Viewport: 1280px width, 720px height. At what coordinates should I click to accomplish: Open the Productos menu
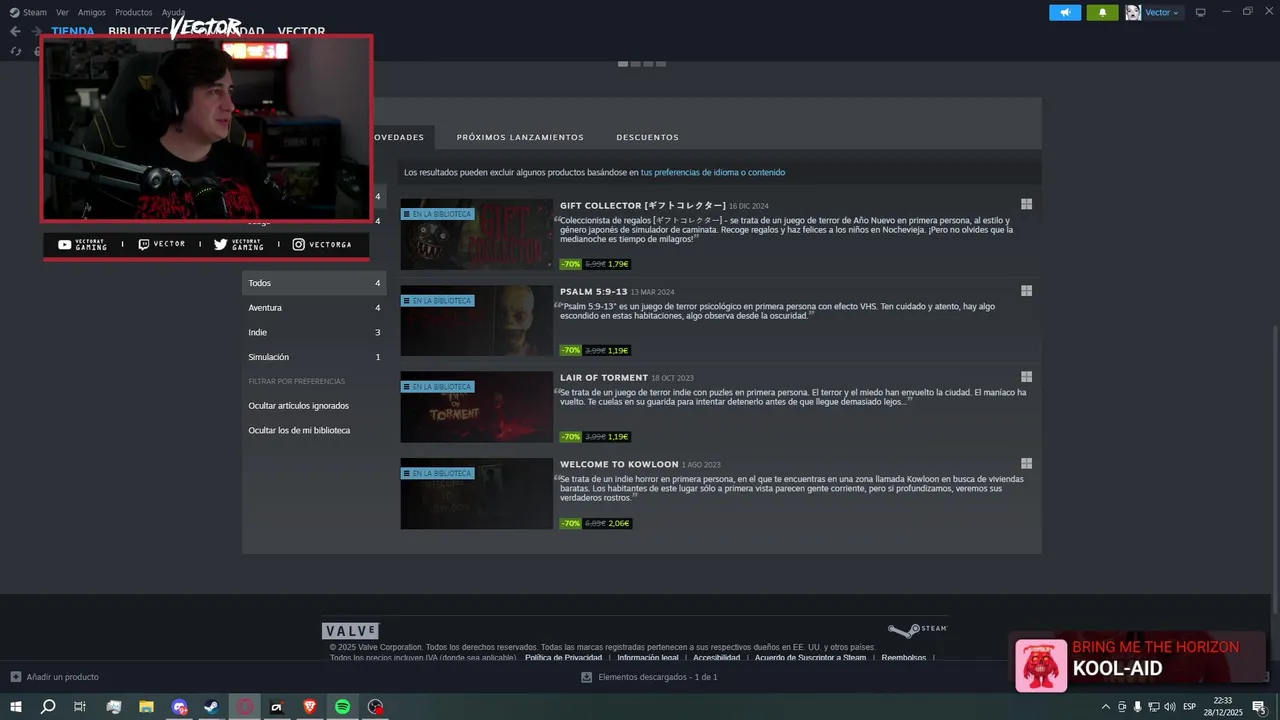click(x=134, y=12)
